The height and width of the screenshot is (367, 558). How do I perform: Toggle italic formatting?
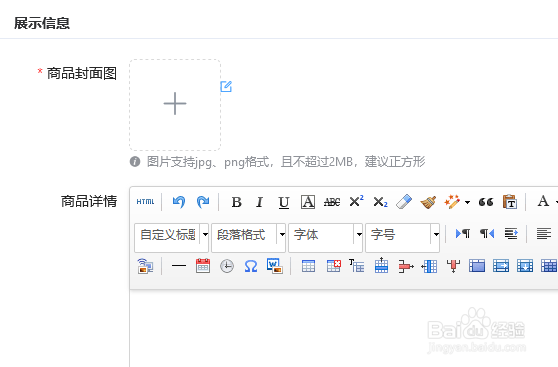260,202
